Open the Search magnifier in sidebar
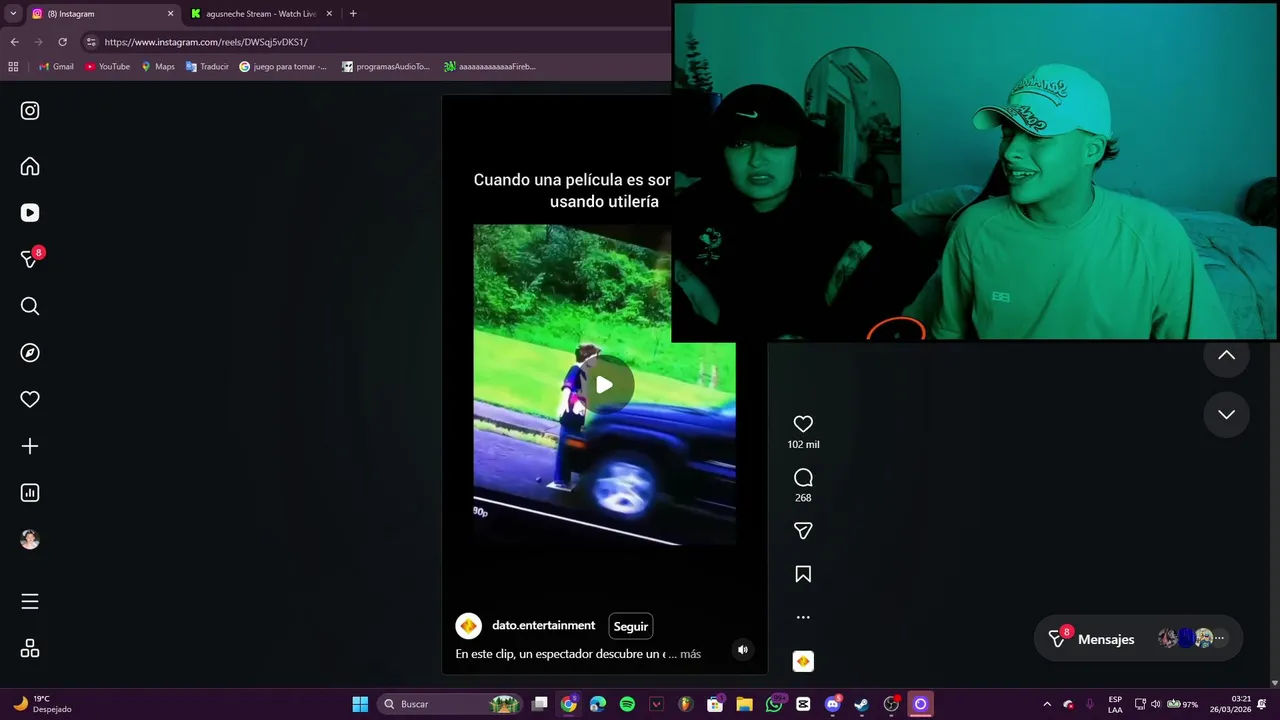Viewport: 1280px width, 720px height. tap(30, 306)
